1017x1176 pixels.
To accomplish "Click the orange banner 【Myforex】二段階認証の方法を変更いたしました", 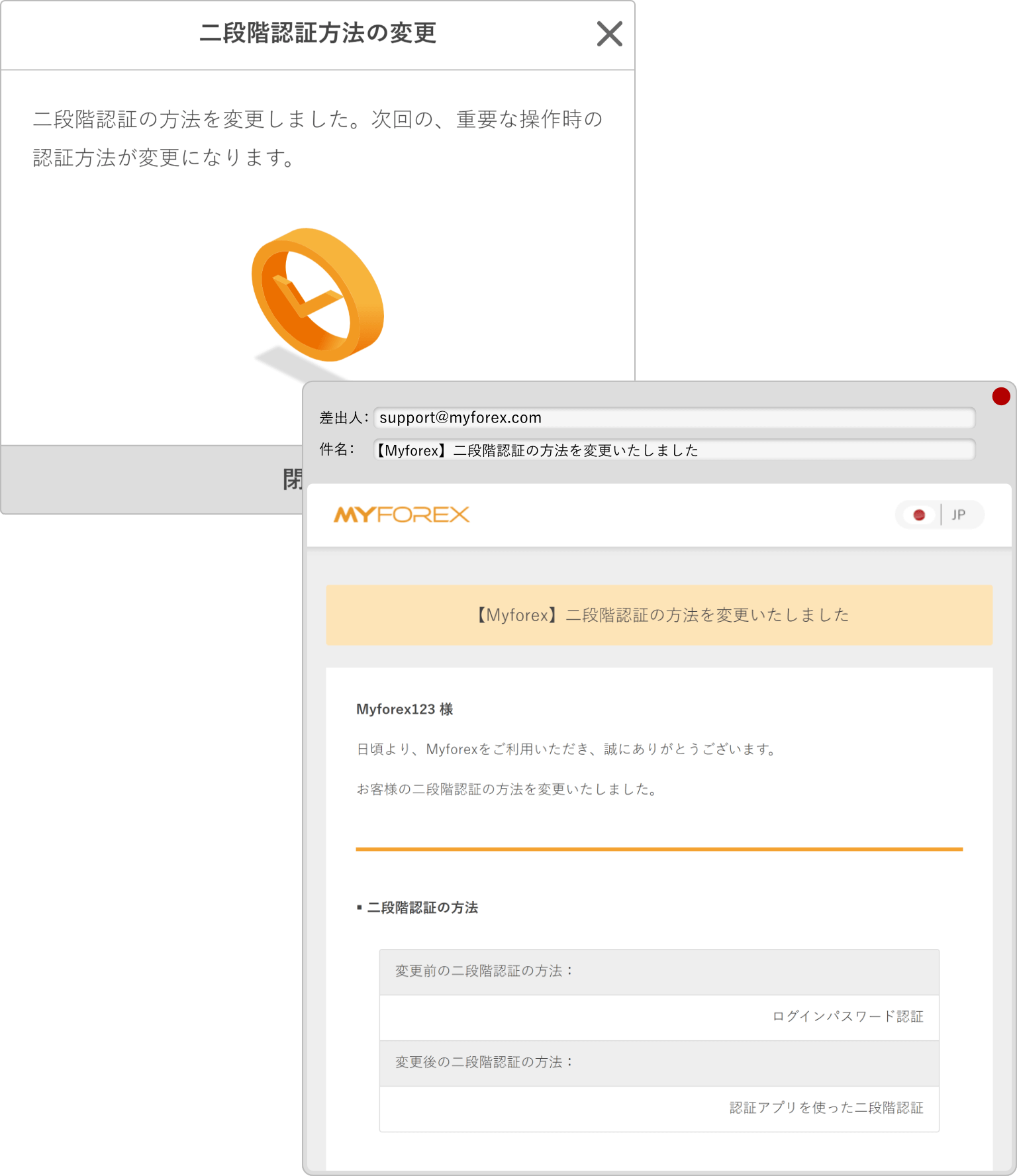I will pyautogui.click(x=659, y=614).
